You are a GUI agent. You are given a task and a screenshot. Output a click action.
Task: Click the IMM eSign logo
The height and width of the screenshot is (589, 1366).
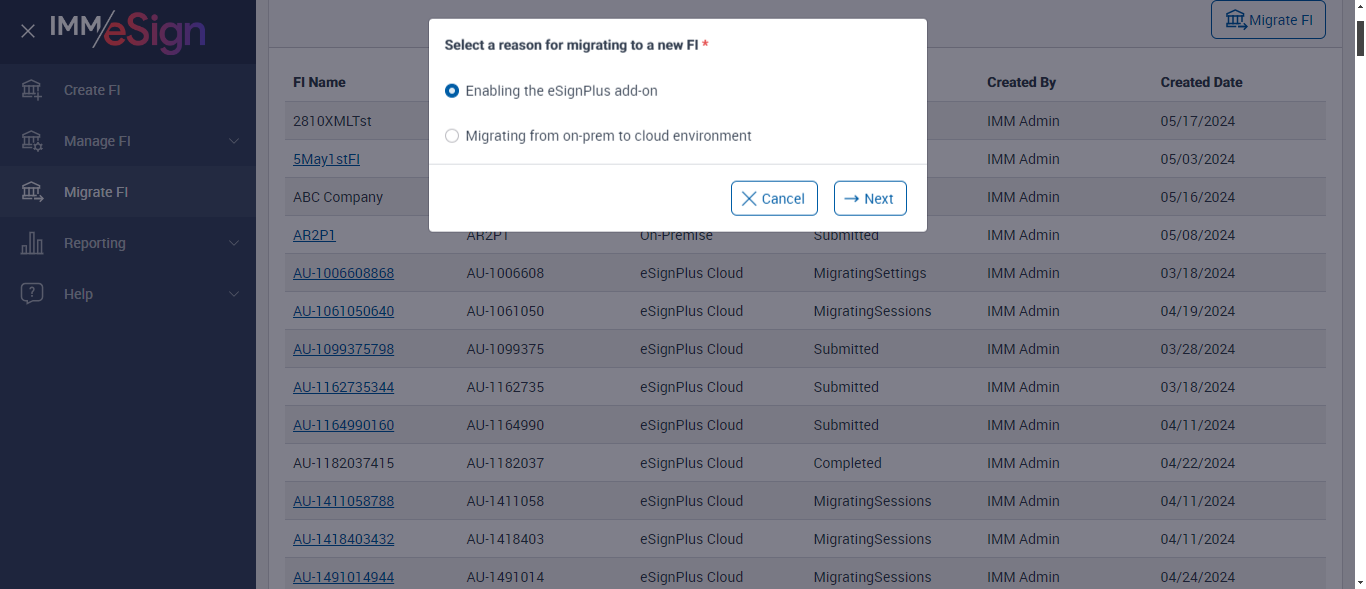tap(127, 31)
